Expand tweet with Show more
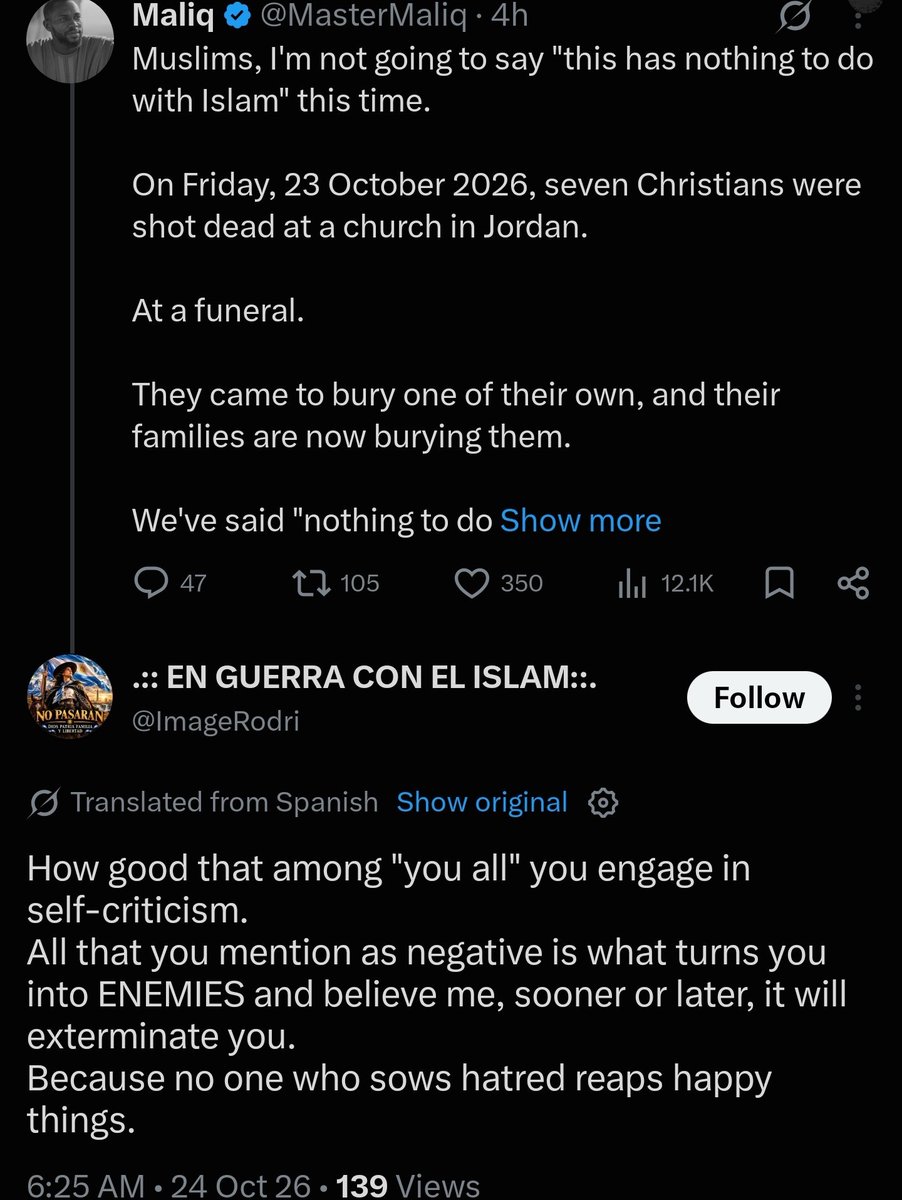902x1200 pixels. tap(580, 520)
